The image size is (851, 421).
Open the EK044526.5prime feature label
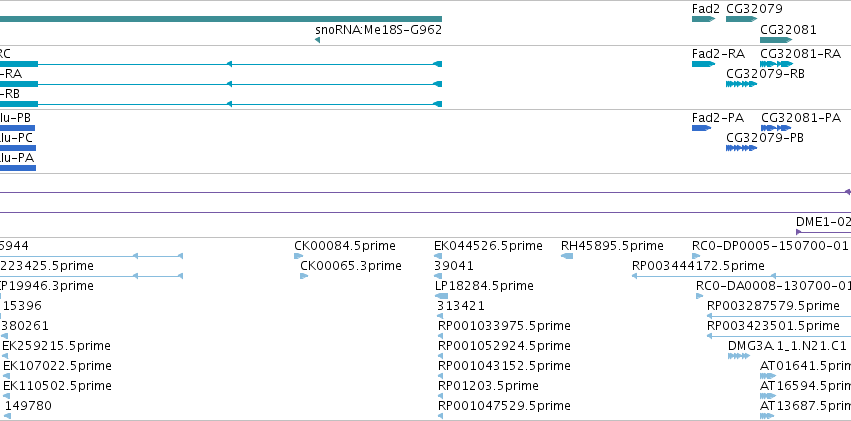click(x=488, y=246)
